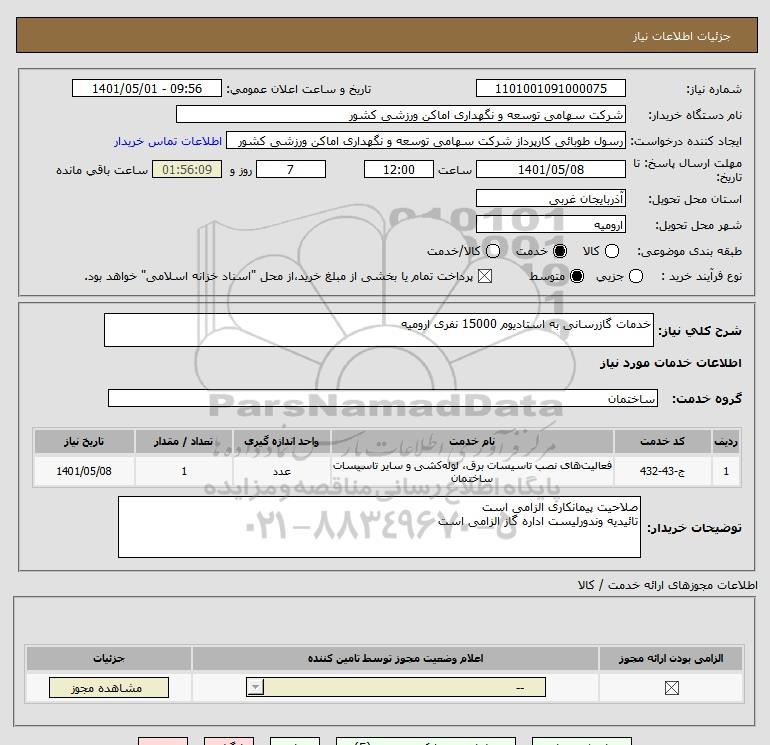Click the request creator name field
Viewport: 770px width, 745px height.
click(x=426, y=141)
